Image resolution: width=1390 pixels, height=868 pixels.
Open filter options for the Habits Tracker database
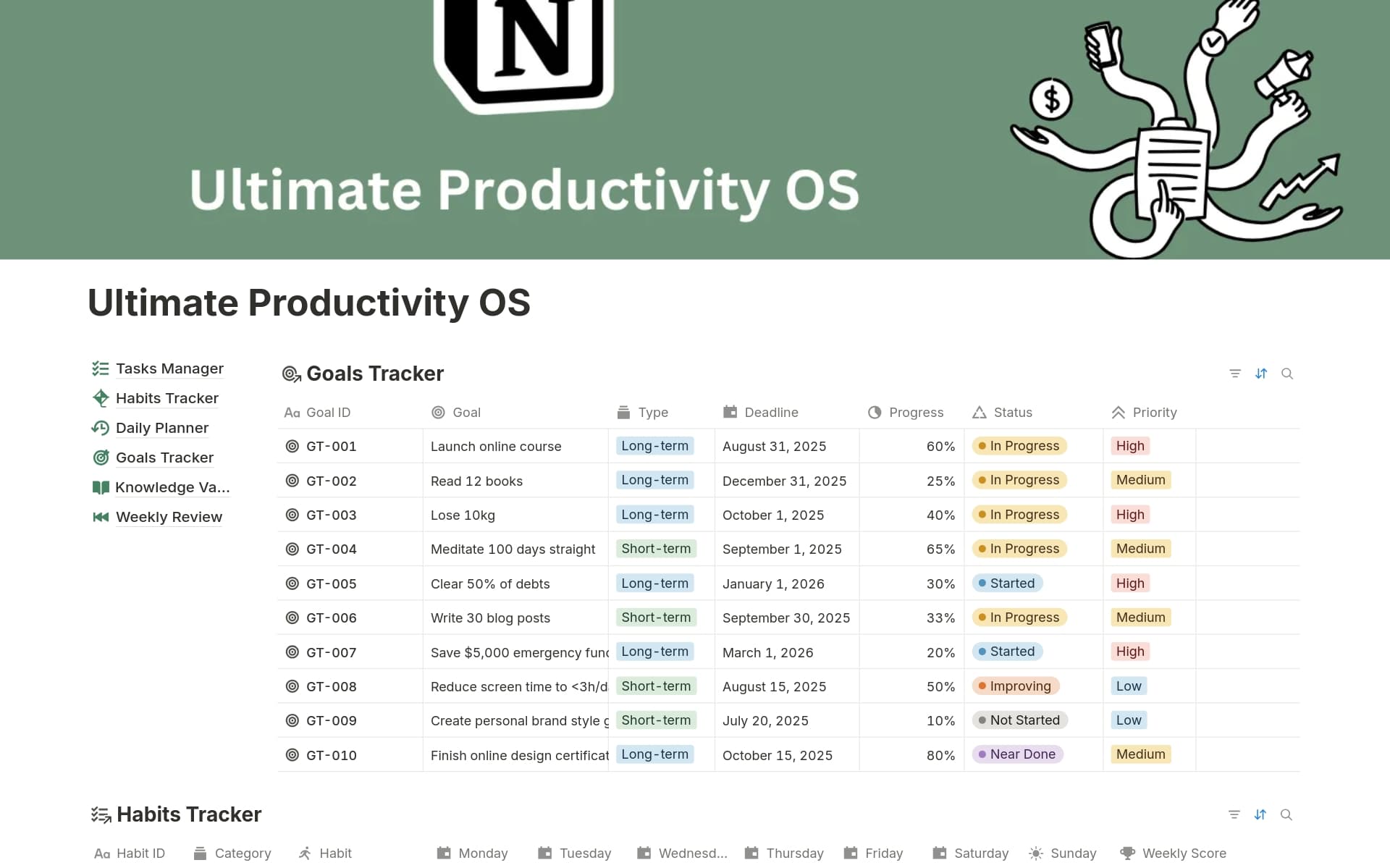tap(1234, 814)
